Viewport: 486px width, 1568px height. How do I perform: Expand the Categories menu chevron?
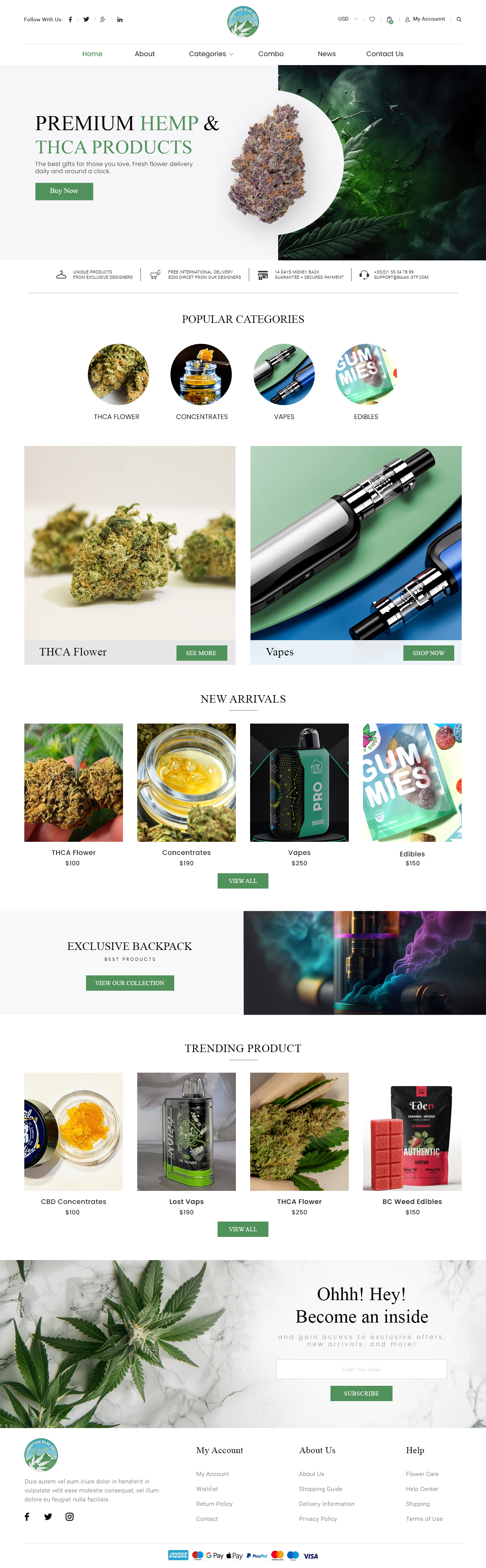231,54
